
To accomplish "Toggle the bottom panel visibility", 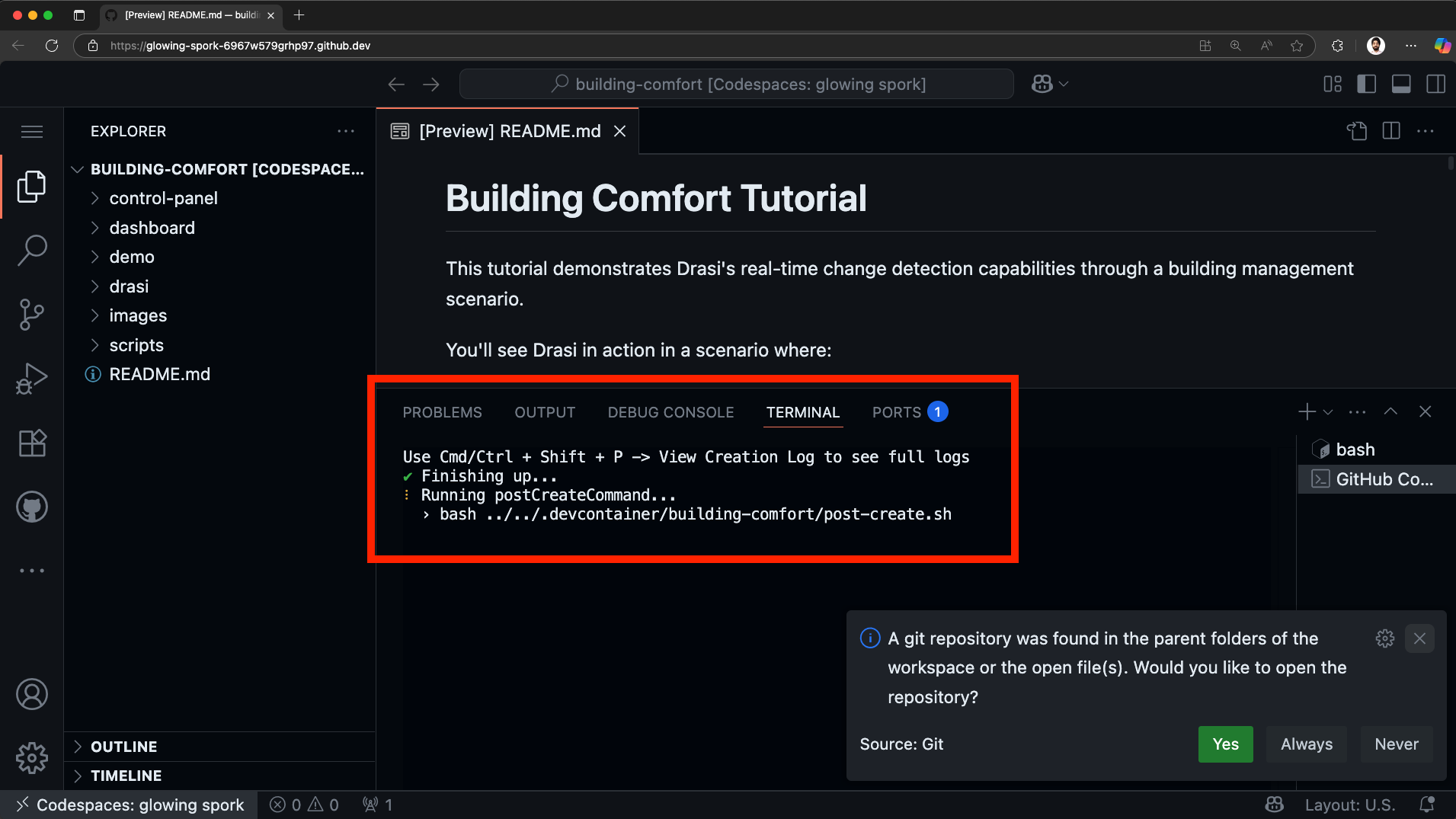I will click(1401, 84).
